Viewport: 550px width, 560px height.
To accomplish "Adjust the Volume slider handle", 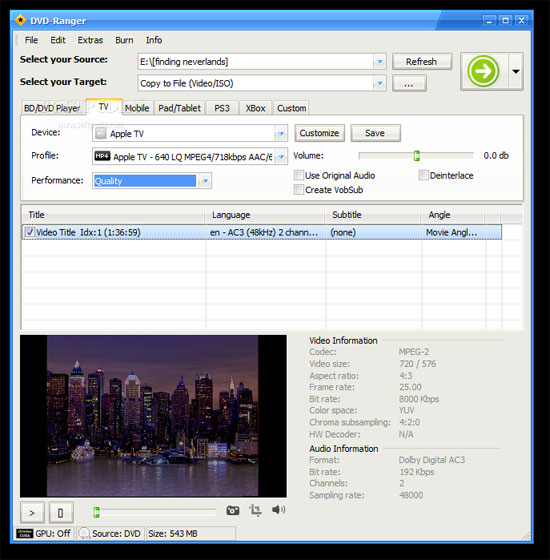I will pos(416,156).
